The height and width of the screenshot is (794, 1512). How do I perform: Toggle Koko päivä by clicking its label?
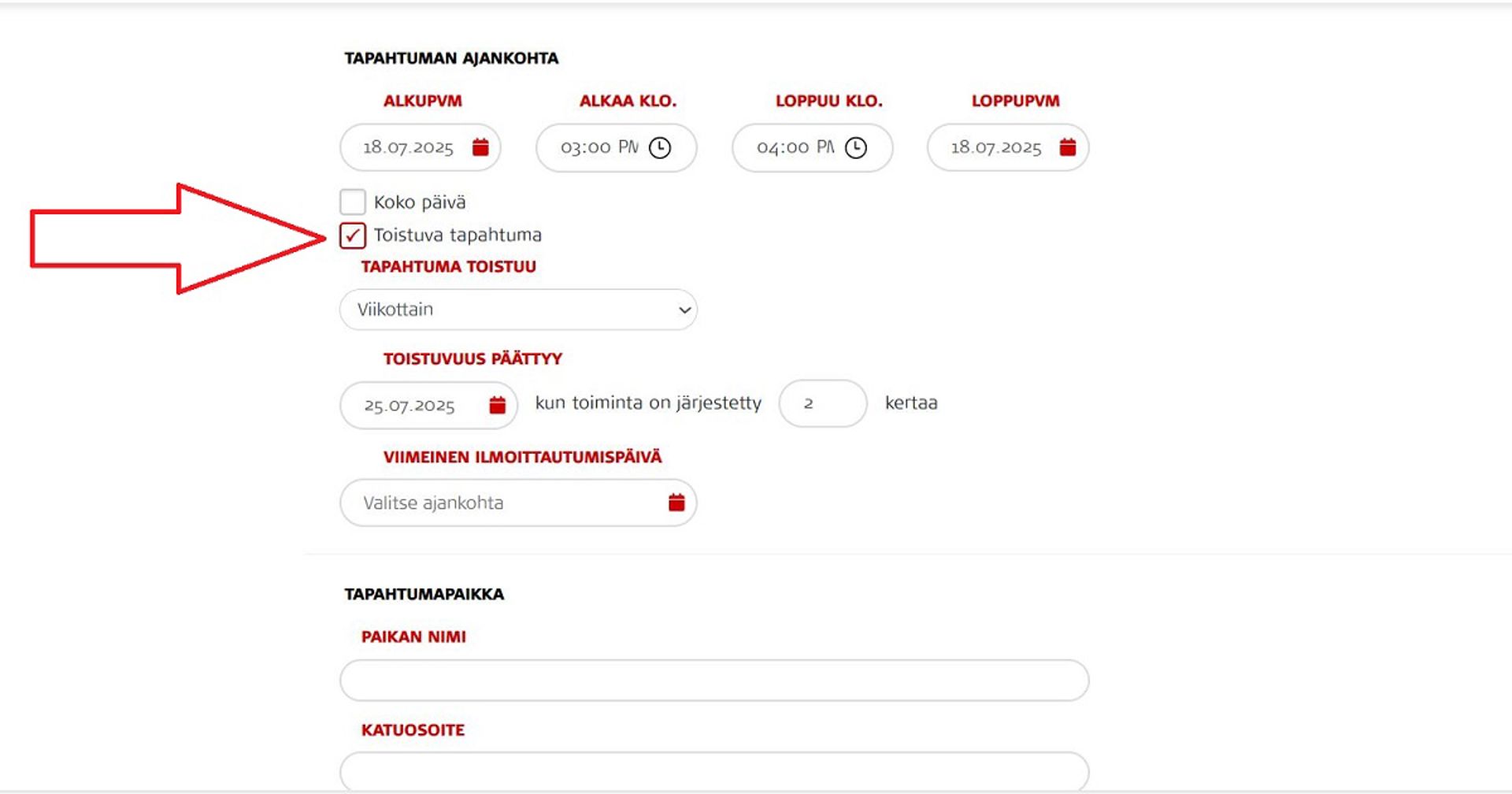click(420, 202)
